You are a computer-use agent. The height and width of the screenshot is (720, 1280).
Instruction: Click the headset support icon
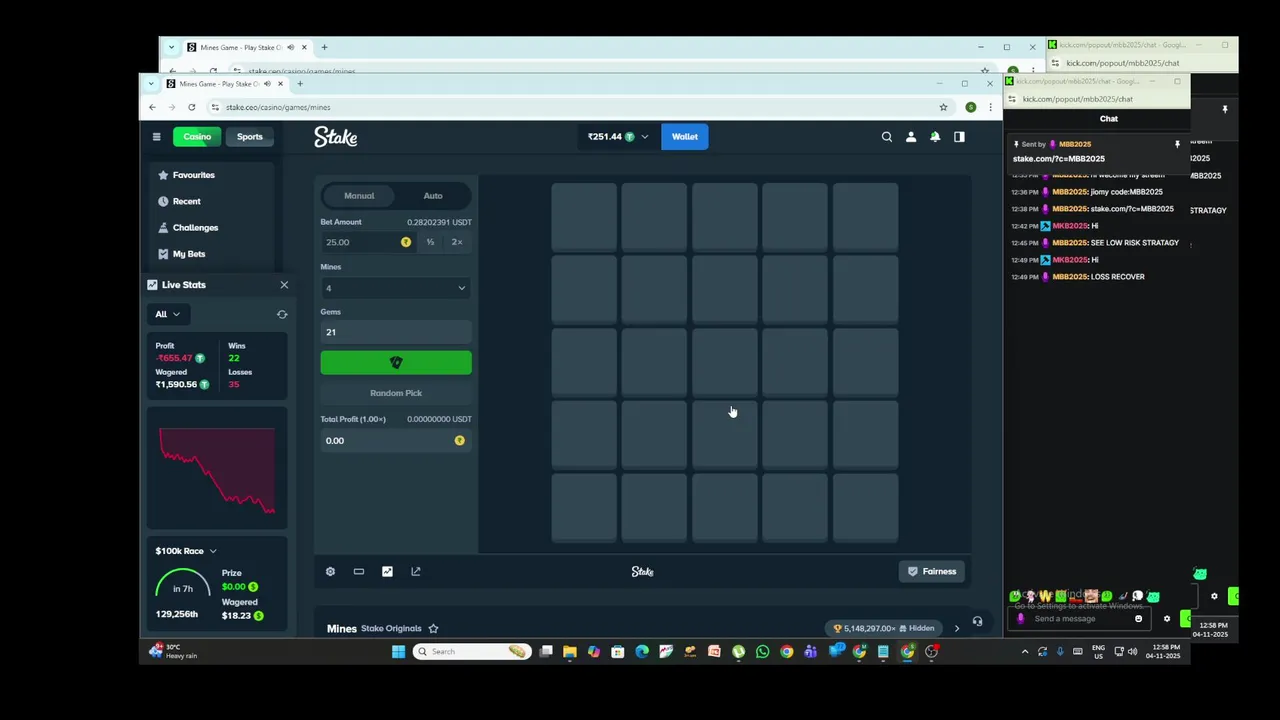(977, 622)
